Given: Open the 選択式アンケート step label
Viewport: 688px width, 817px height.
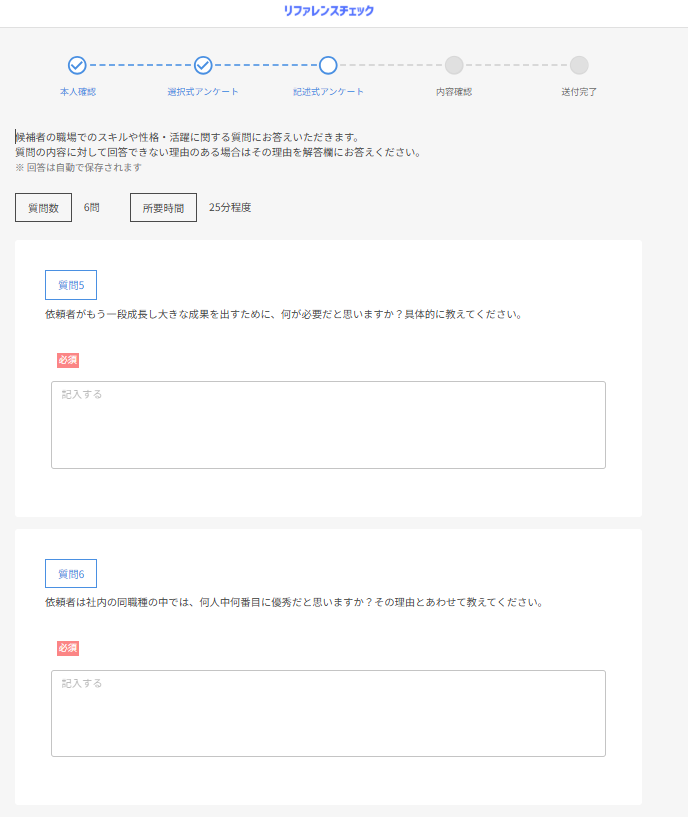Looking at the screenshot, I should click(203, 92).
